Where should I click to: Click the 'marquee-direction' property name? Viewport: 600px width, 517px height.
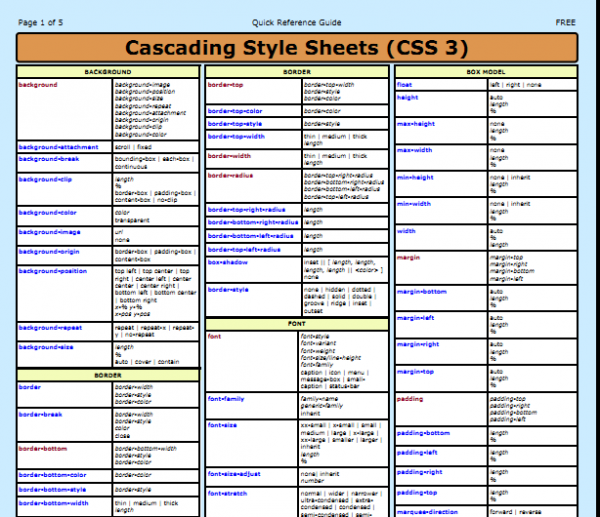[x=427, y=512]
